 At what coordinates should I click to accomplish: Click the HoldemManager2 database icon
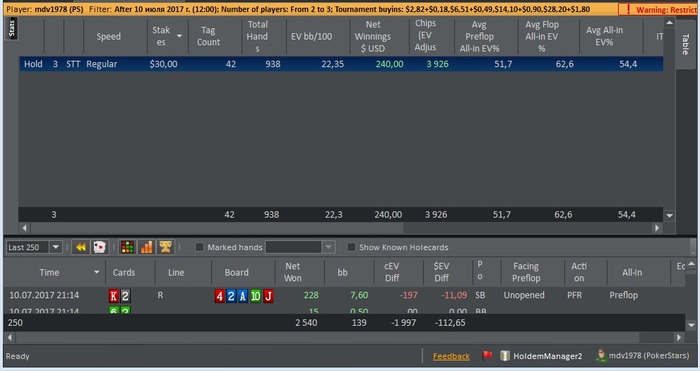tap(504, 356)
